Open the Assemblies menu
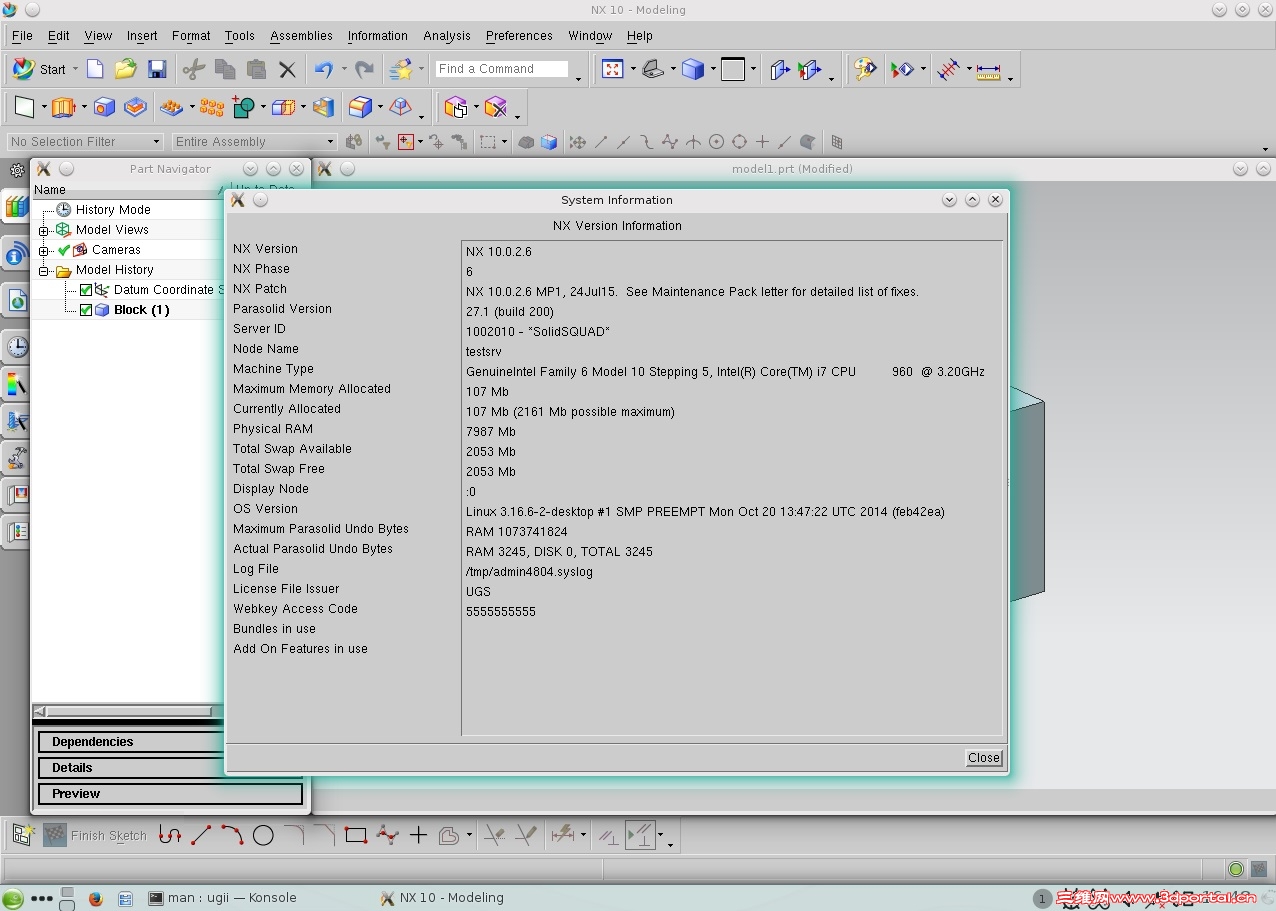 301,36
